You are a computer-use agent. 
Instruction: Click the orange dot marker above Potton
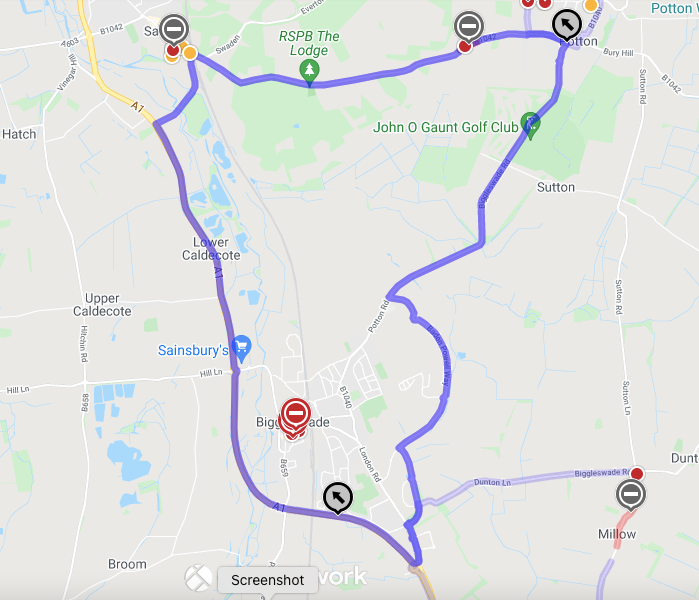591,5
